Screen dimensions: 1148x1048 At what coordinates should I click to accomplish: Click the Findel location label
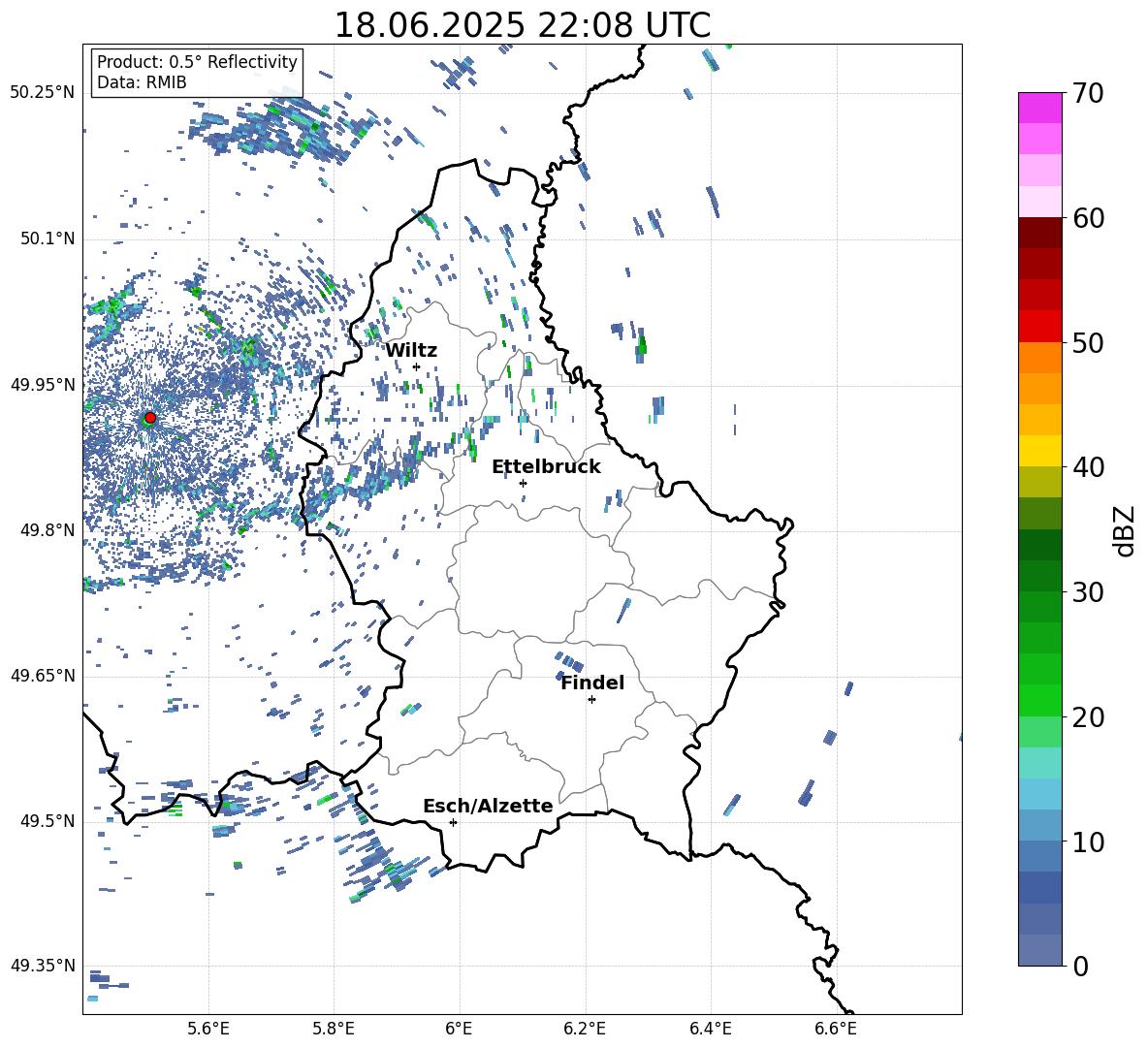[592, 683]
